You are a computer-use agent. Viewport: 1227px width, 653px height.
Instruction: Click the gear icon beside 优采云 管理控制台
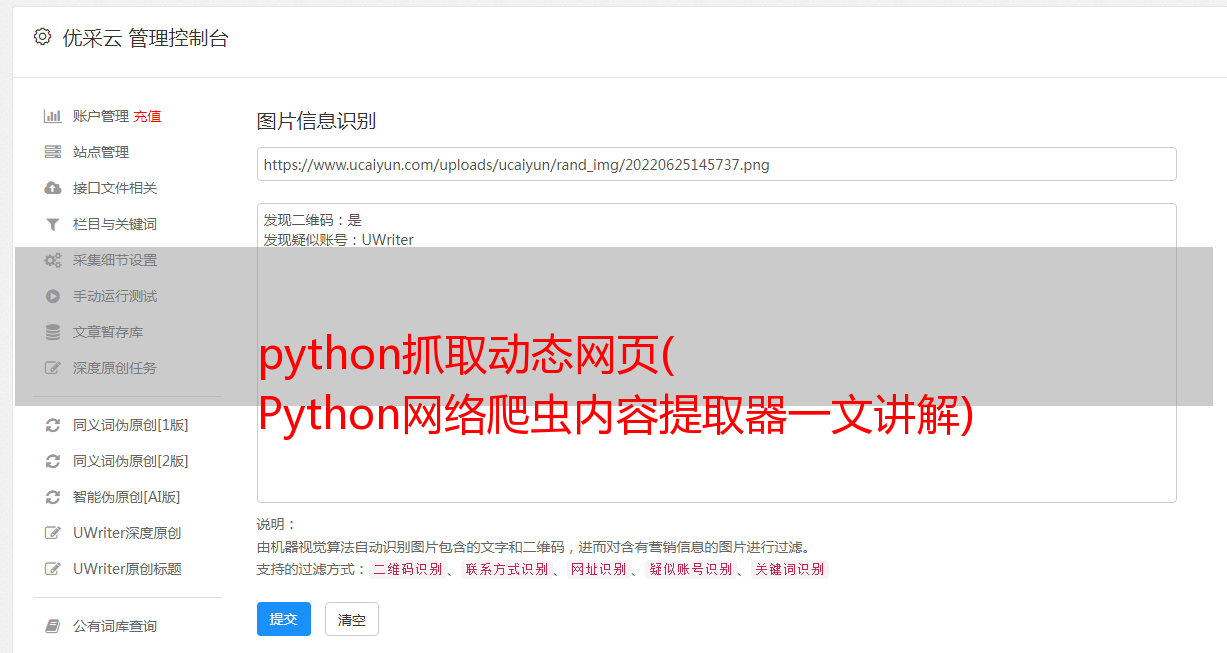tap(42, 37)
